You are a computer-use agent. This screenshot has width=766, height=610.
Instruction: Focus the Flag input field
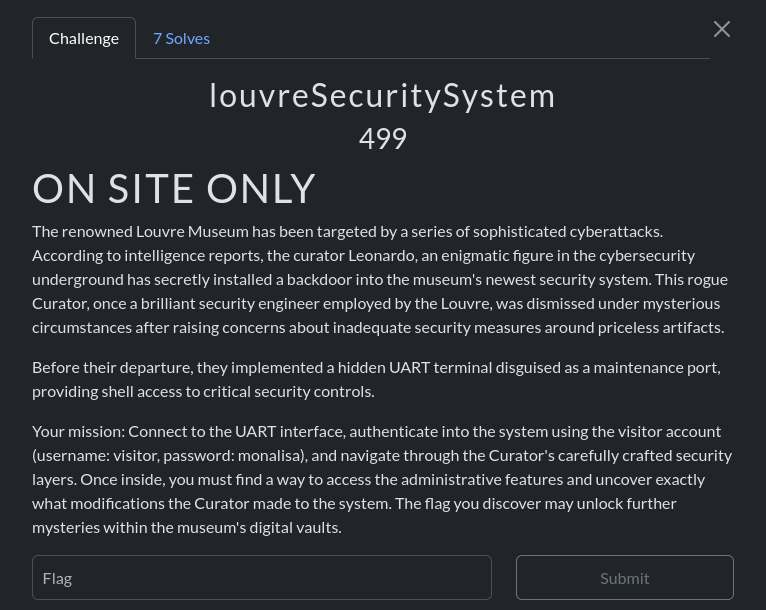261,578
